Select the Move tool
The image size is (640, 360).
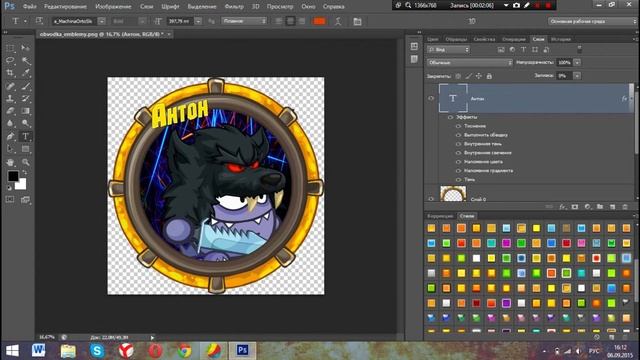[25, 48]
